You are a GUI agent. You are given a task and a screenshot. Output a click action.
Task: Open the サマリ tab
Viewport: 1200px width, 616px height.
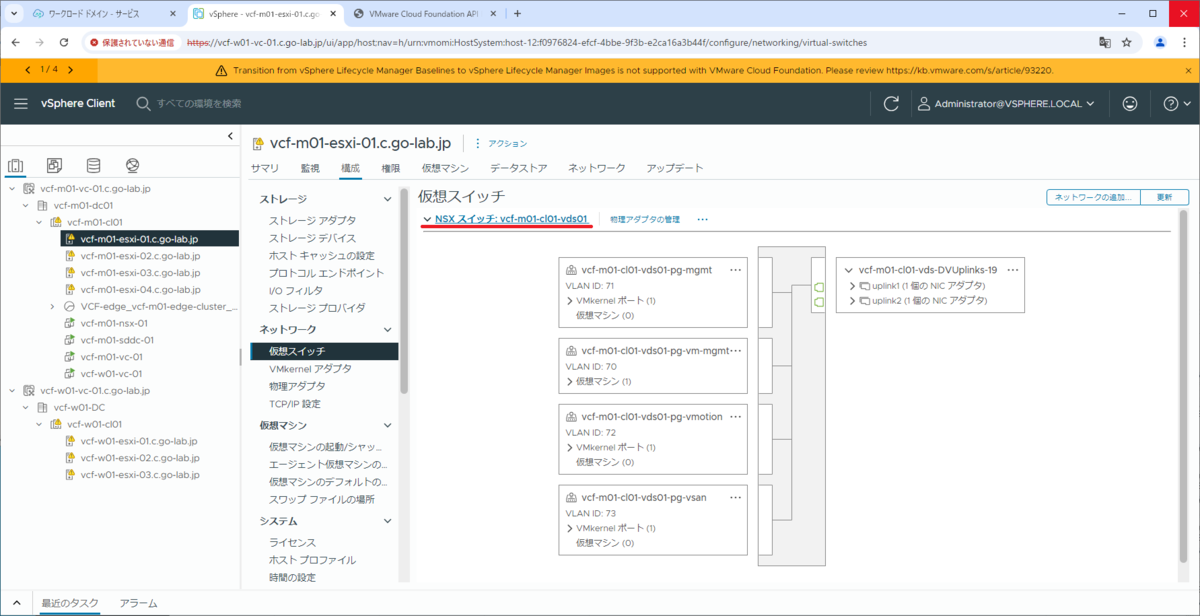coord(265,168)
